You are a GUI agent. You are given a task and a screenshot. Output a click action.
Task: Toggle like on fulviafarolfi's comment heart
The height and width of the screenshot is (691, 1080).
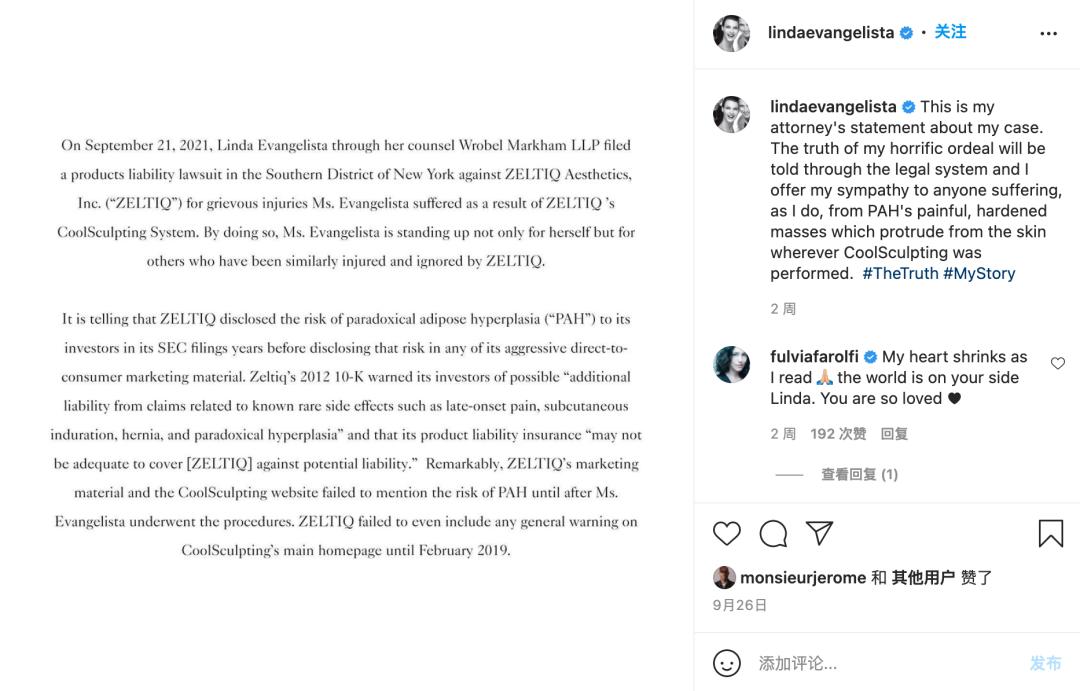click(1058, 363)
